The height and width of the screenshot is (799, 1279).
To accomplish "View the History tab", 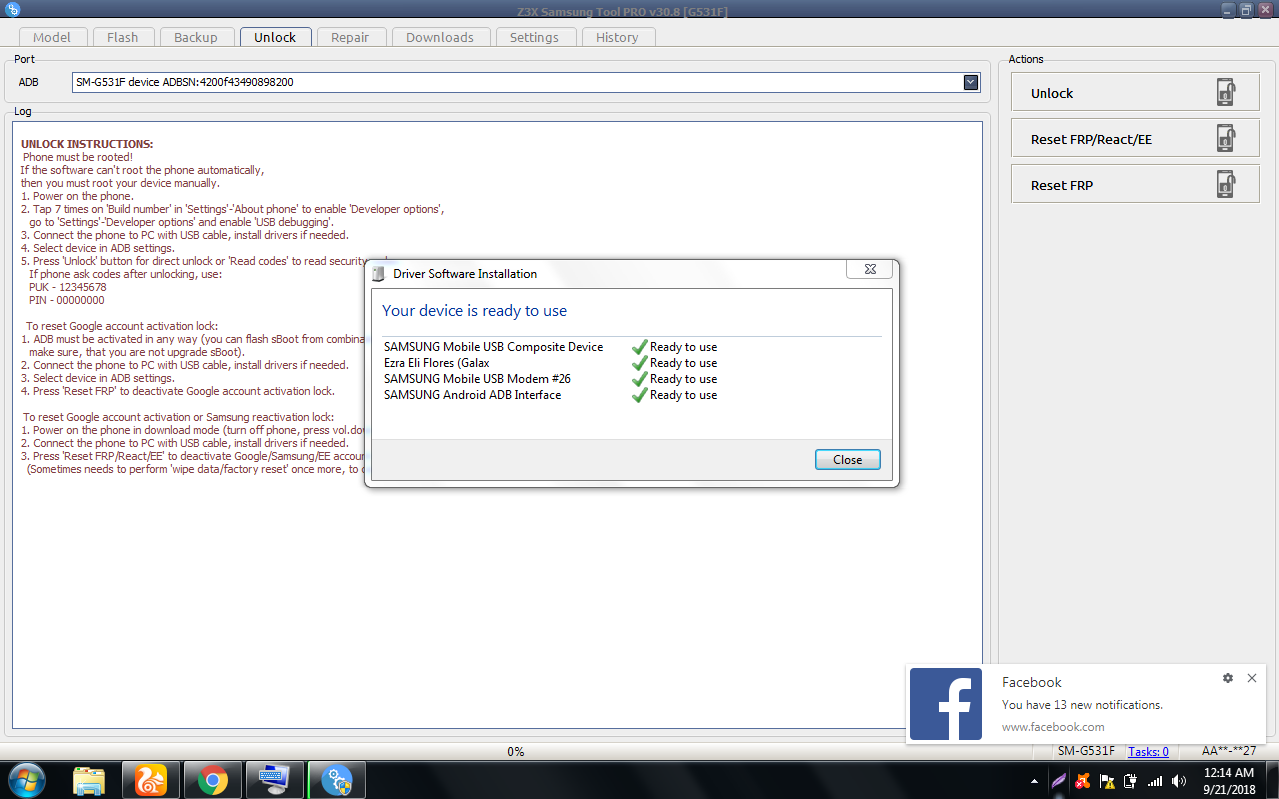I will pyautogui.click(x=617, y=37).
